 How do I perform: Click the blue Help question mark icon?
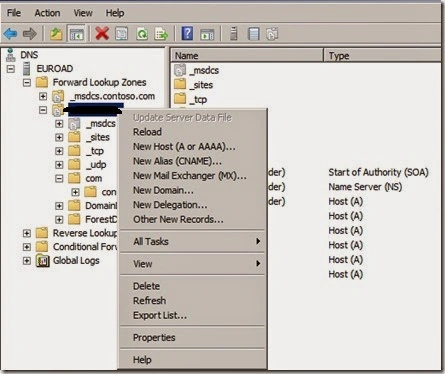(187, 34)
